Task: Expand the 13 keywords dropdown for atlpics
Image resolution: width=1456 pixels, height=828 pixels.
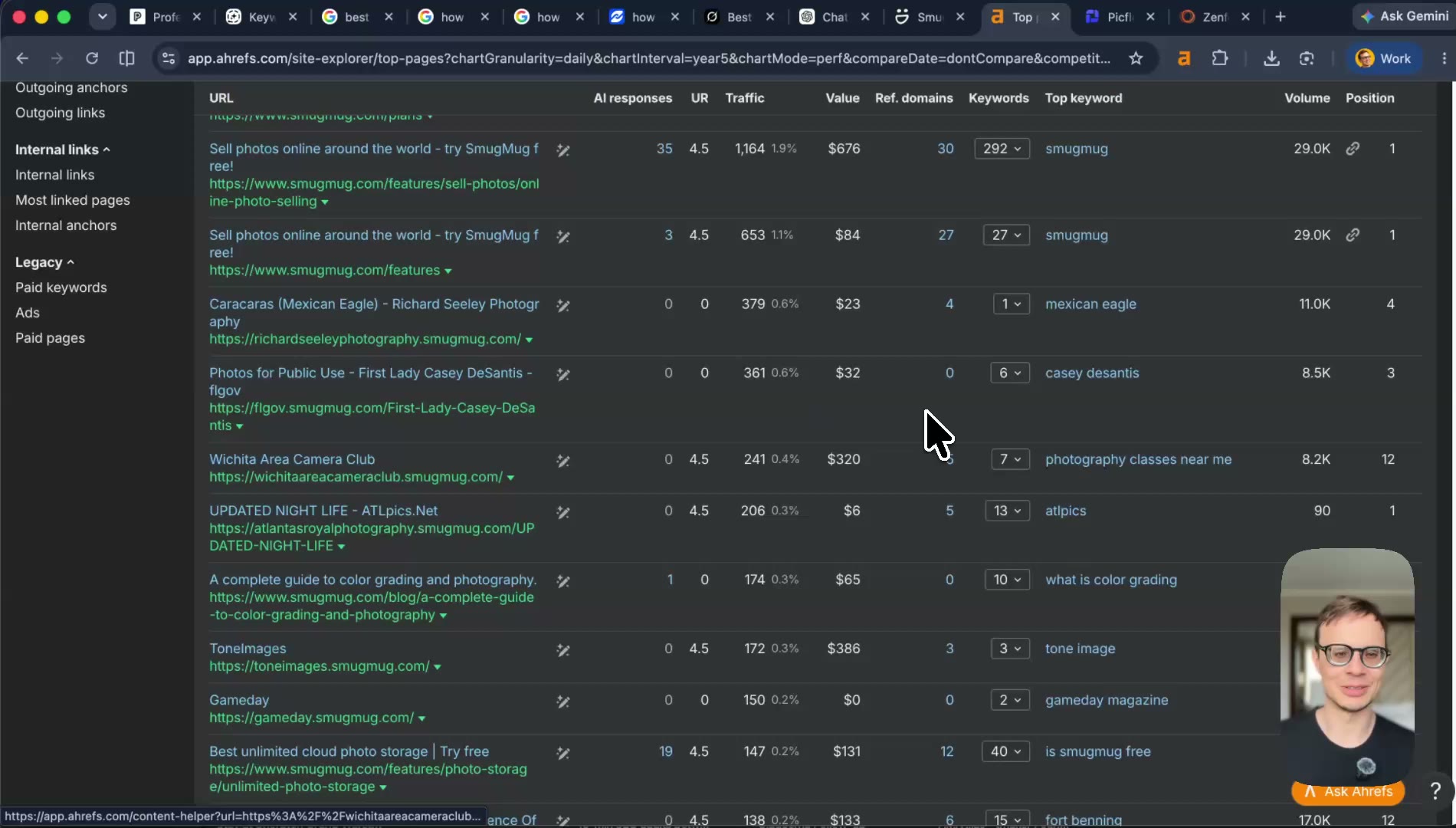Action: pos(1007,511)
